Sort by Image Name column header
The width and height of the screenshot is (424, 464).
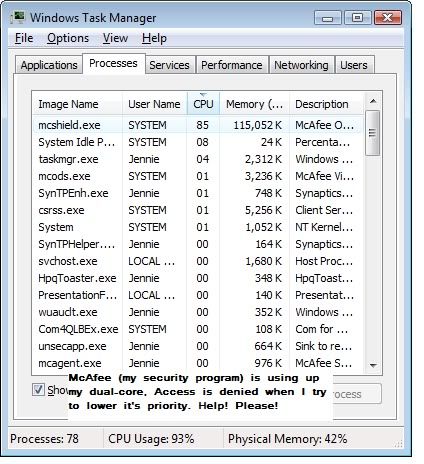[x=77, y=104]
